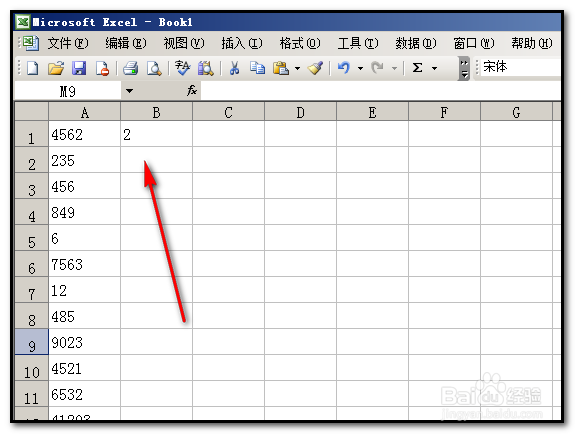Screen dimensions: 575x434
Task: Click cell containing 4562
Action: 84,134
